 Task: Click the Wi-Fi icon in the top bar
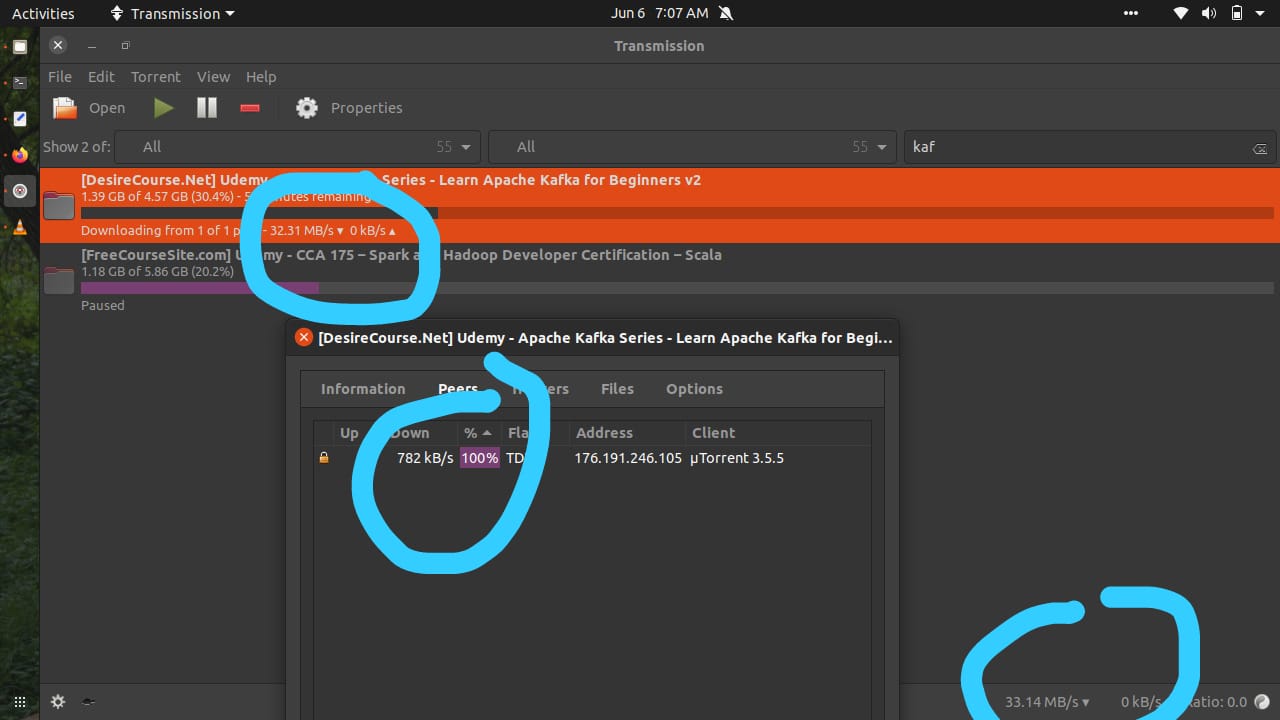1181,13
